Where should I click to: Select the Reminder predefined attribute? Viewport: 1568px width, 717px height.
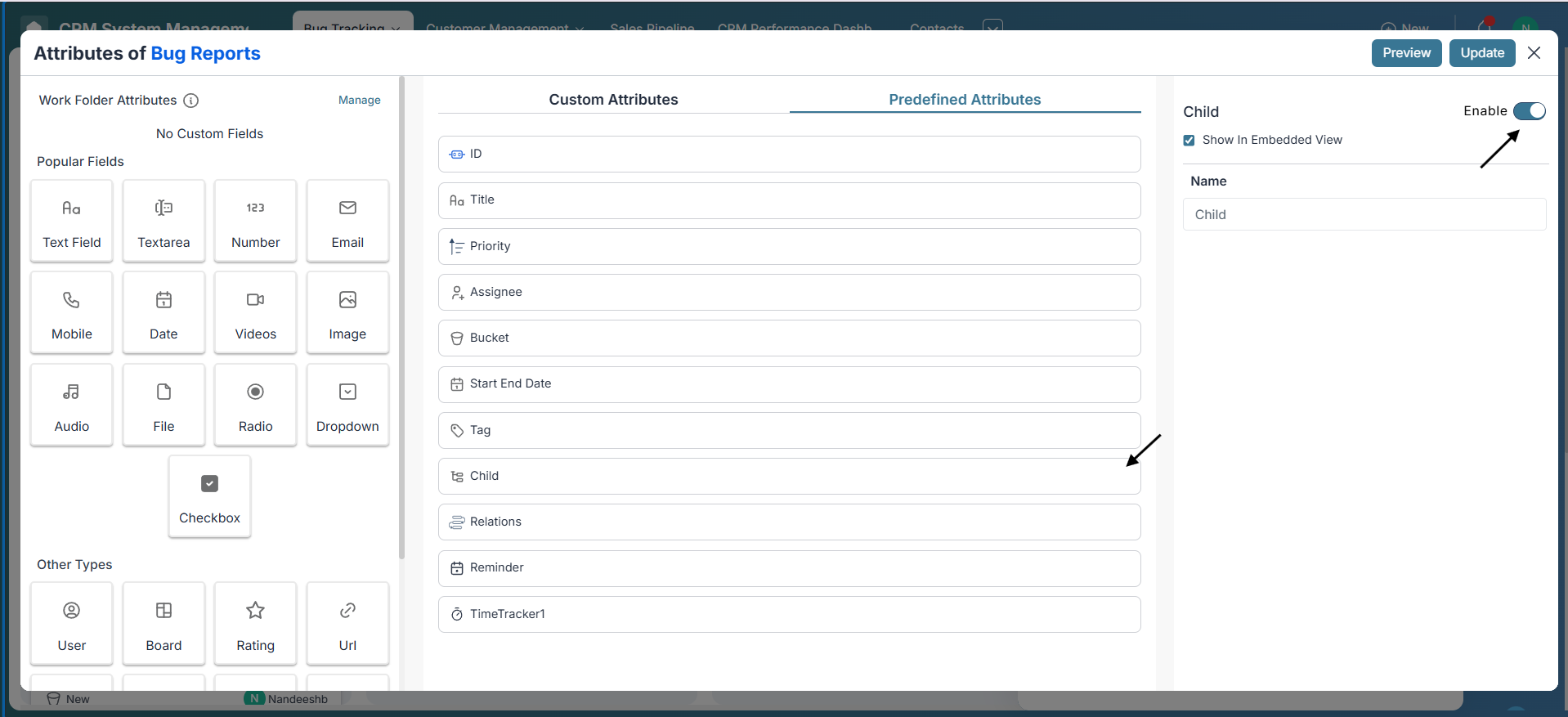tap(789, 568)
